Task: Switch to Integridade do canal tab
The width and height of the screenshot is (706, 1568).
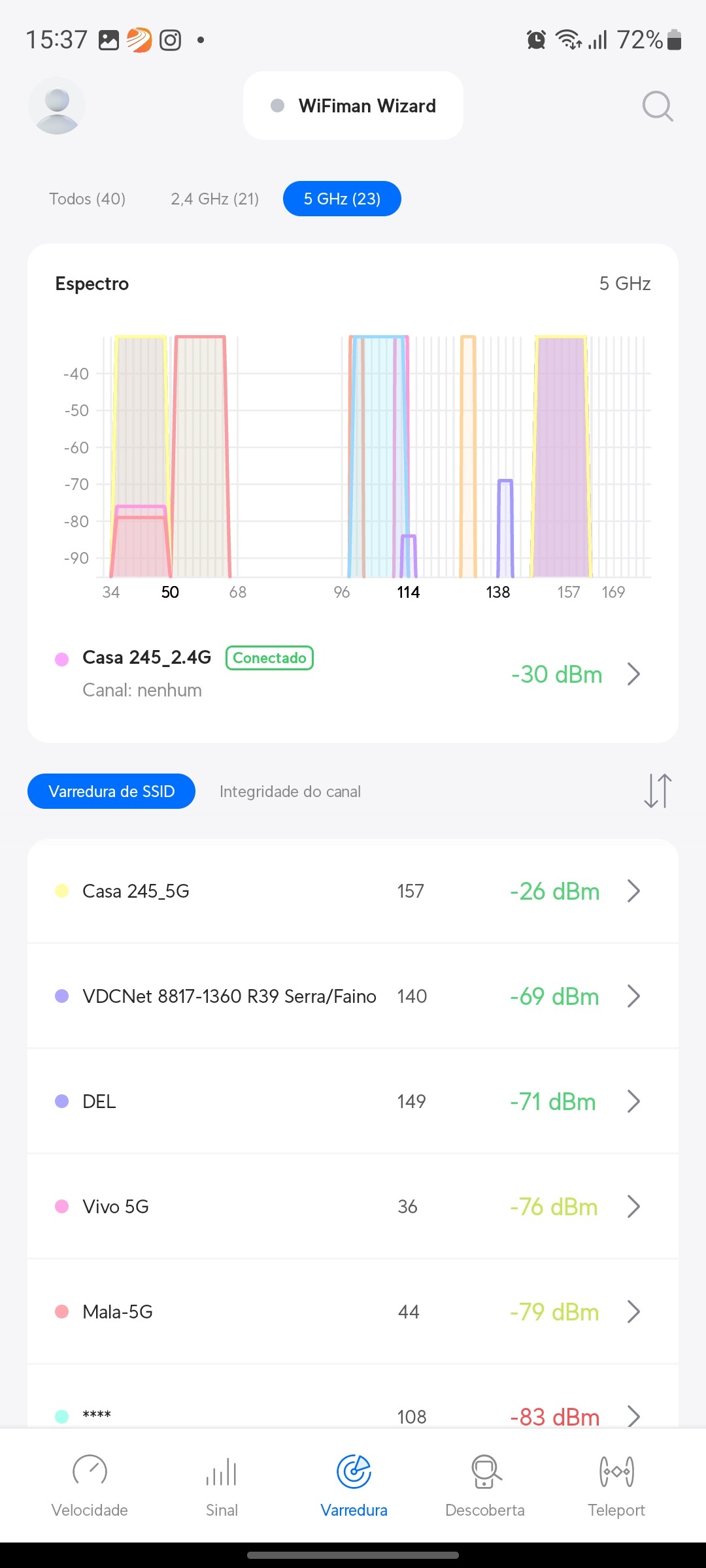Action: [x=290, y=791]
